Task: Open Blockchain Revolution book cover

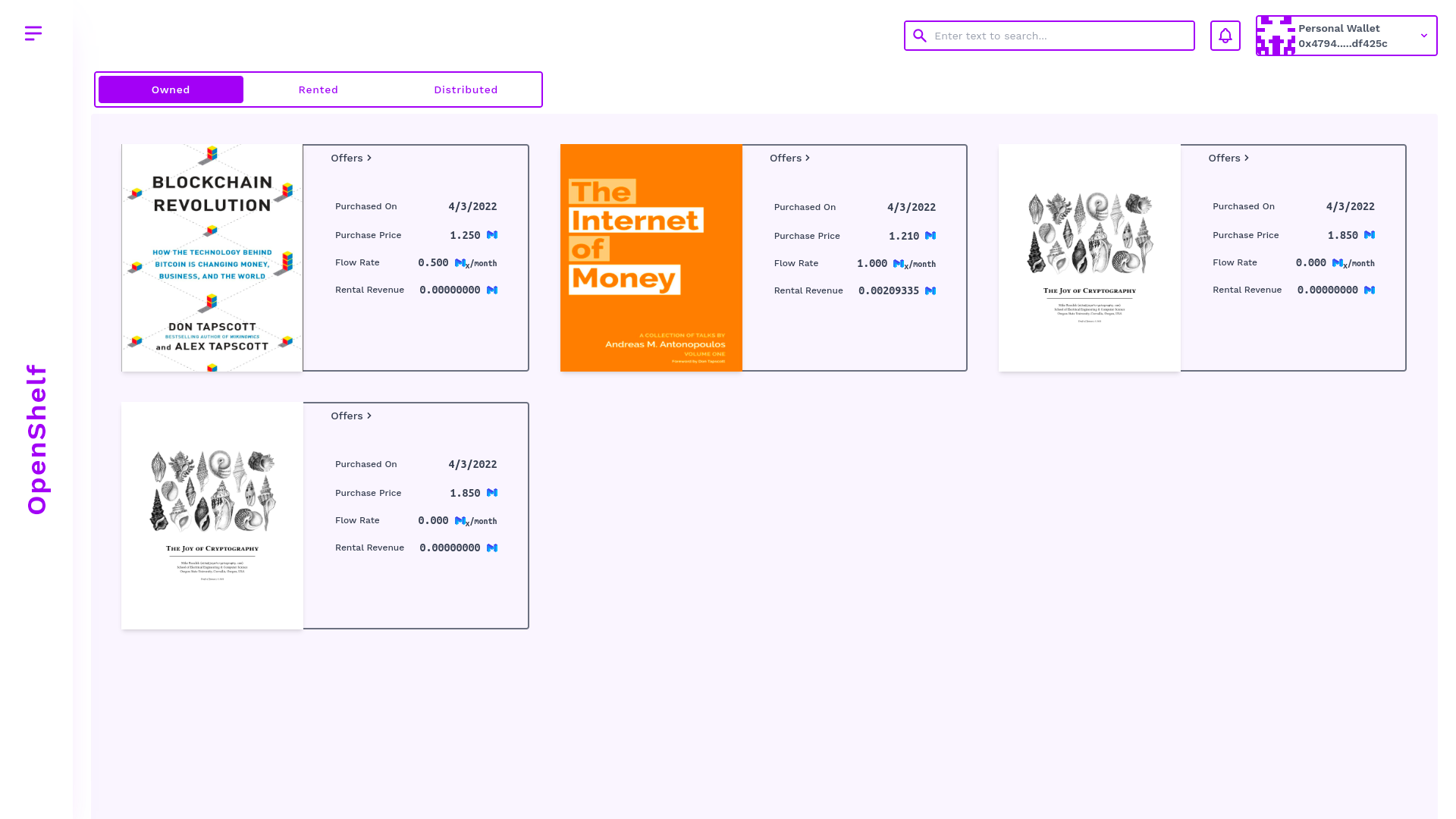Action: (212, 258)
